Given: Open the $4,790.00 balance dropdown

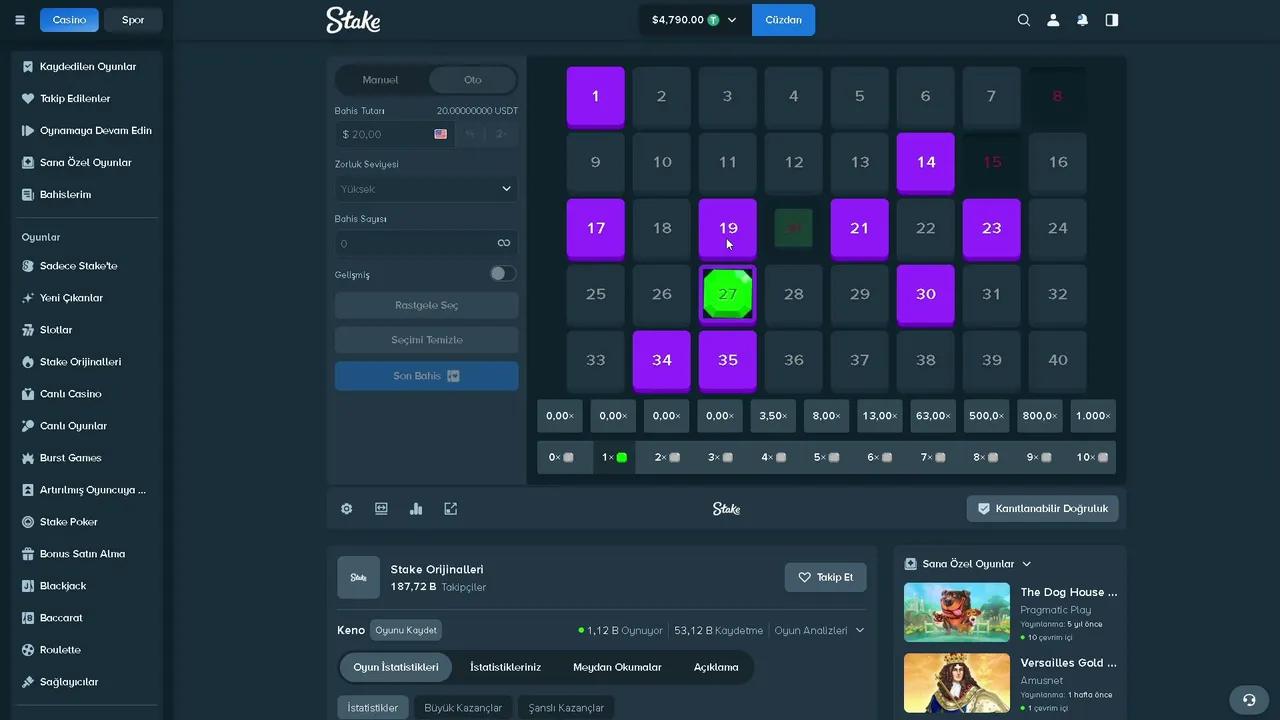Looking at the screenshot, I should (x=694, y=20).
